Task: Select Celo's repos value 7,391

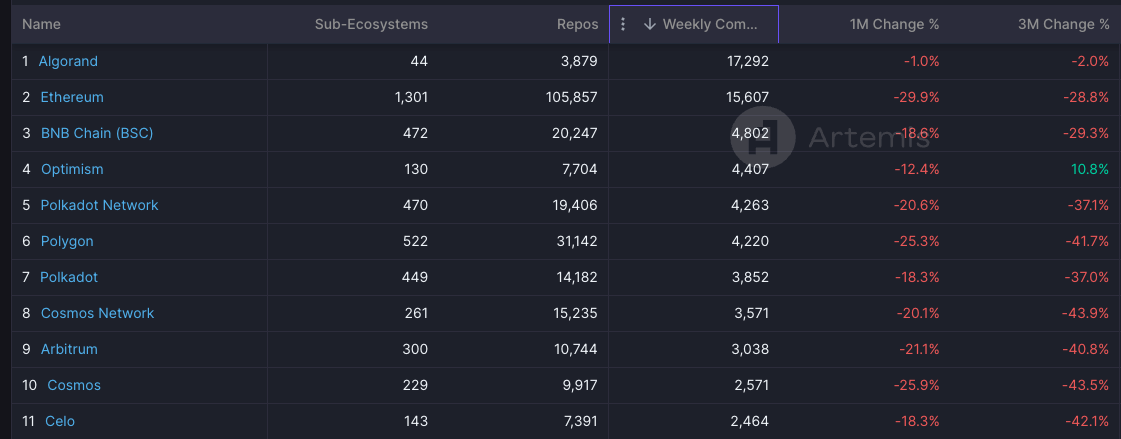Action: [579, 422]
